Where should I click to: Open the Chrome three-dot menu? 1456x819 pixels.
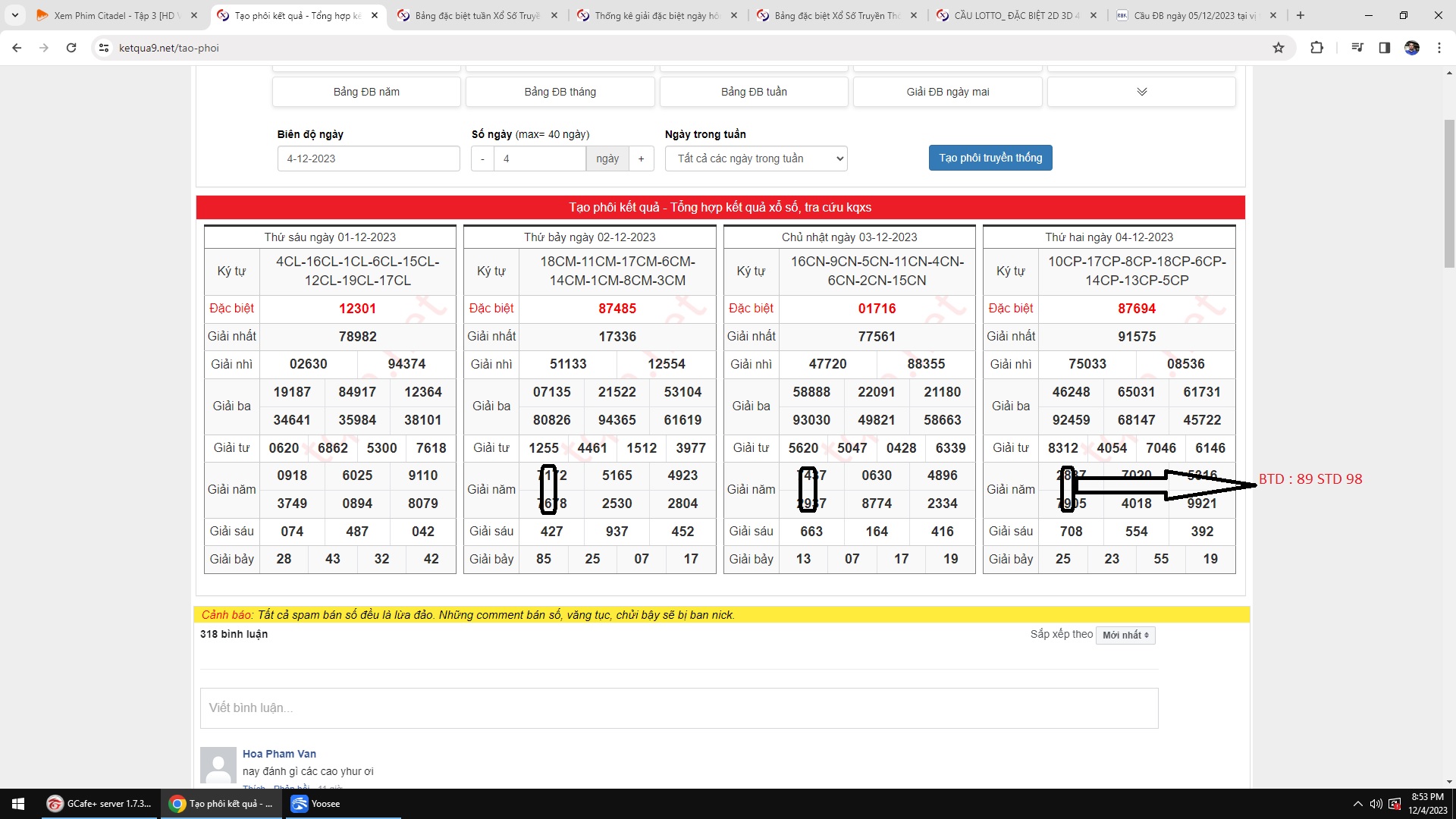1439,48
